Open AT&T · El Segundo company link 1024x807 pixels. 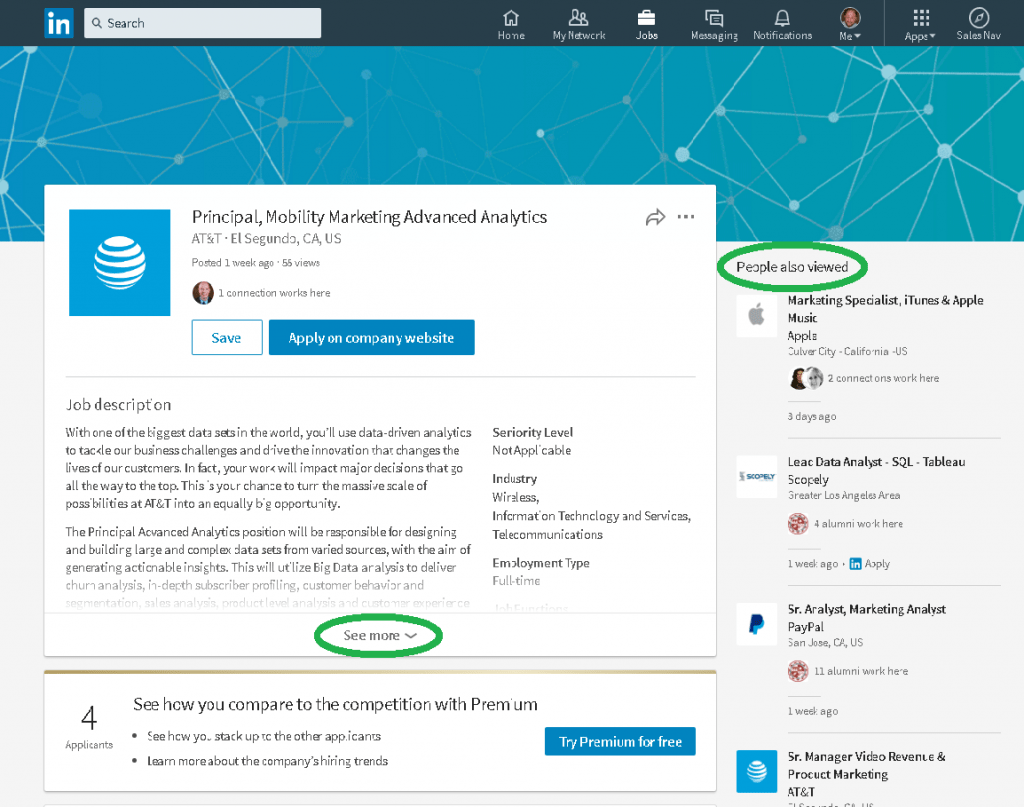[266, 238]
